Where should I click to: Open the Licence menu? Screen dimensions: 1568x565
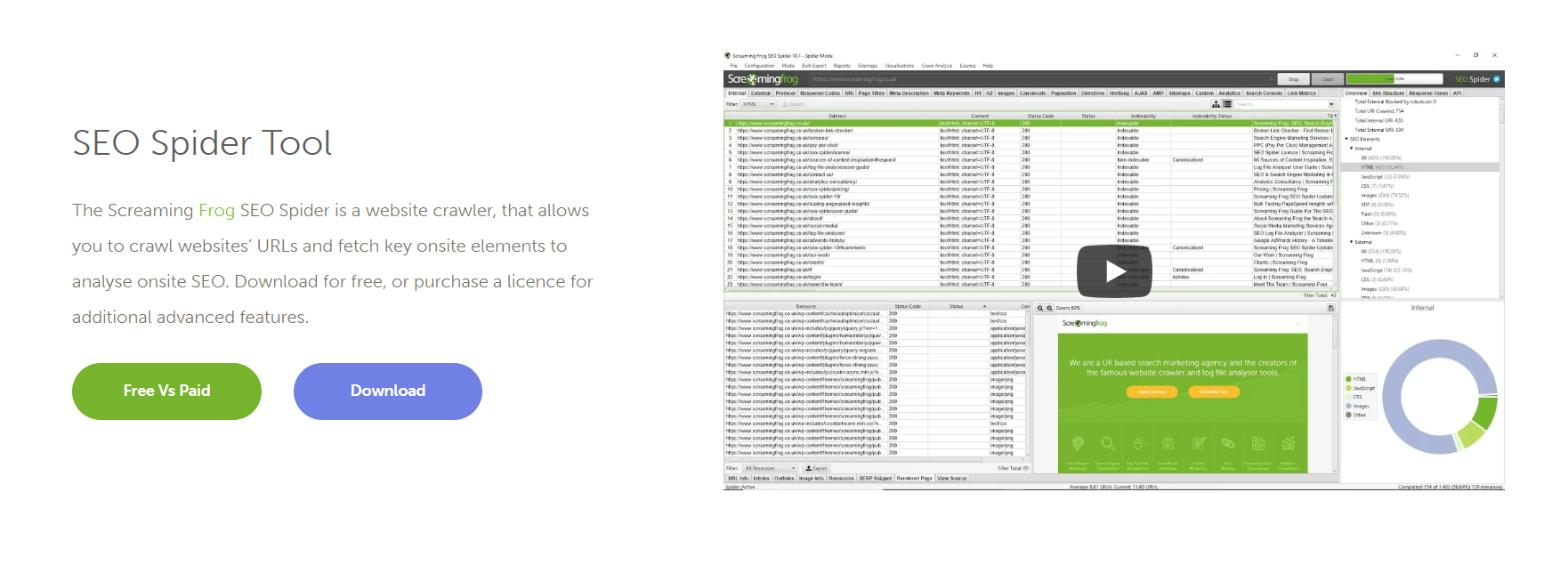(968, 66)
